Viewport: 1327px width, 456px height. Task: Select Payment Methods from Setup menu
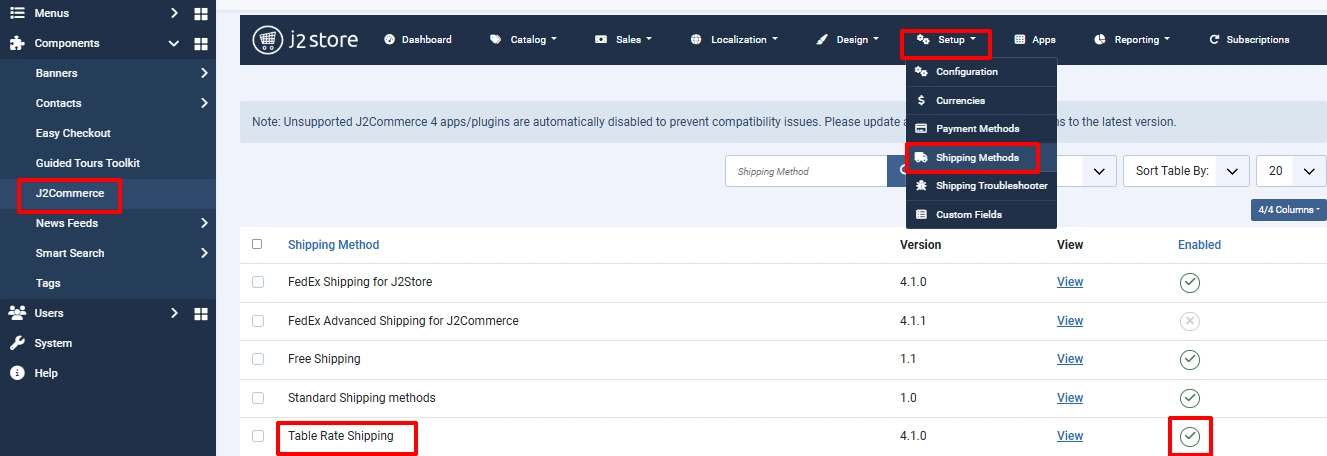click(x=981, y=129)
